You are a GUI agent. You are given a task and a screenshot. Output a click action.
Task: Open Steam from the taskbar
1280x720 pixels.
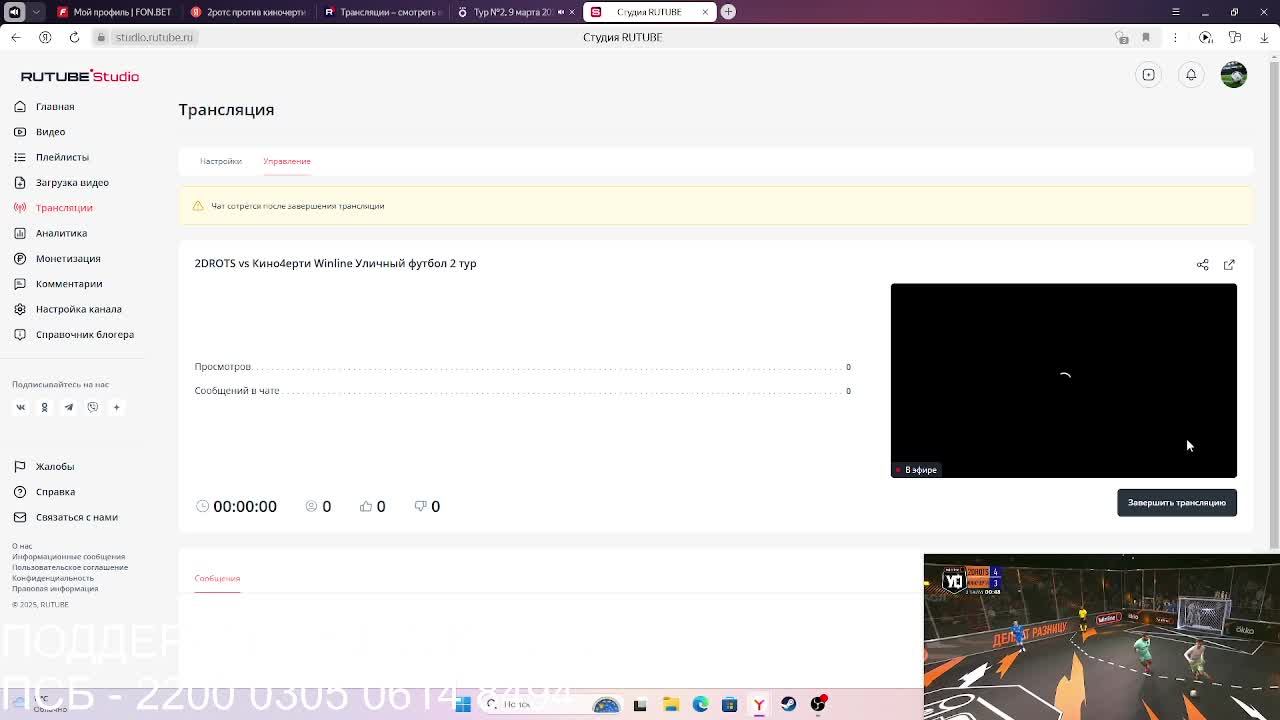(x=789, y=704)
